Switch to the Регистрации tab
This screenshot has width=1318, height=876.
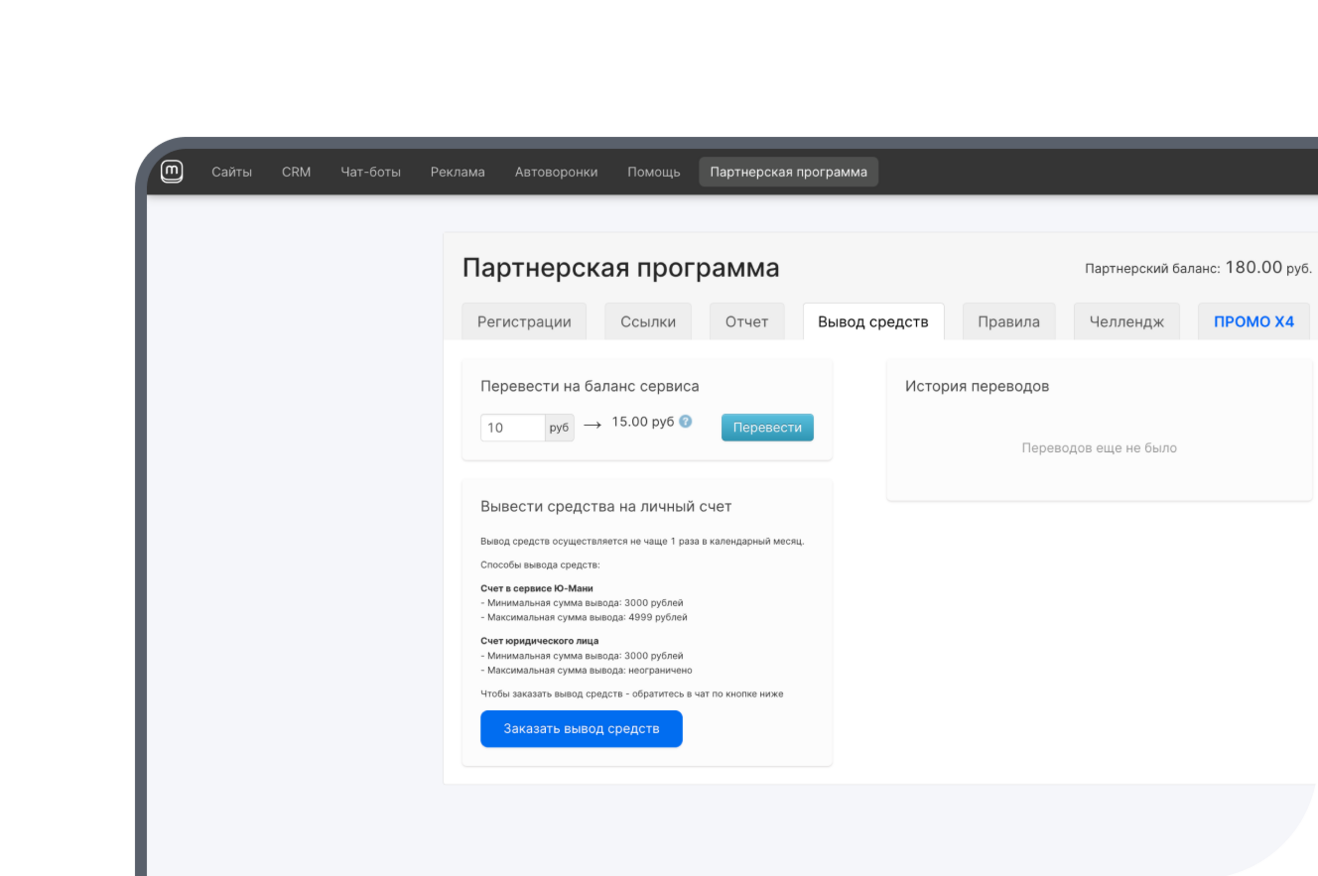[x=524, y=322]
